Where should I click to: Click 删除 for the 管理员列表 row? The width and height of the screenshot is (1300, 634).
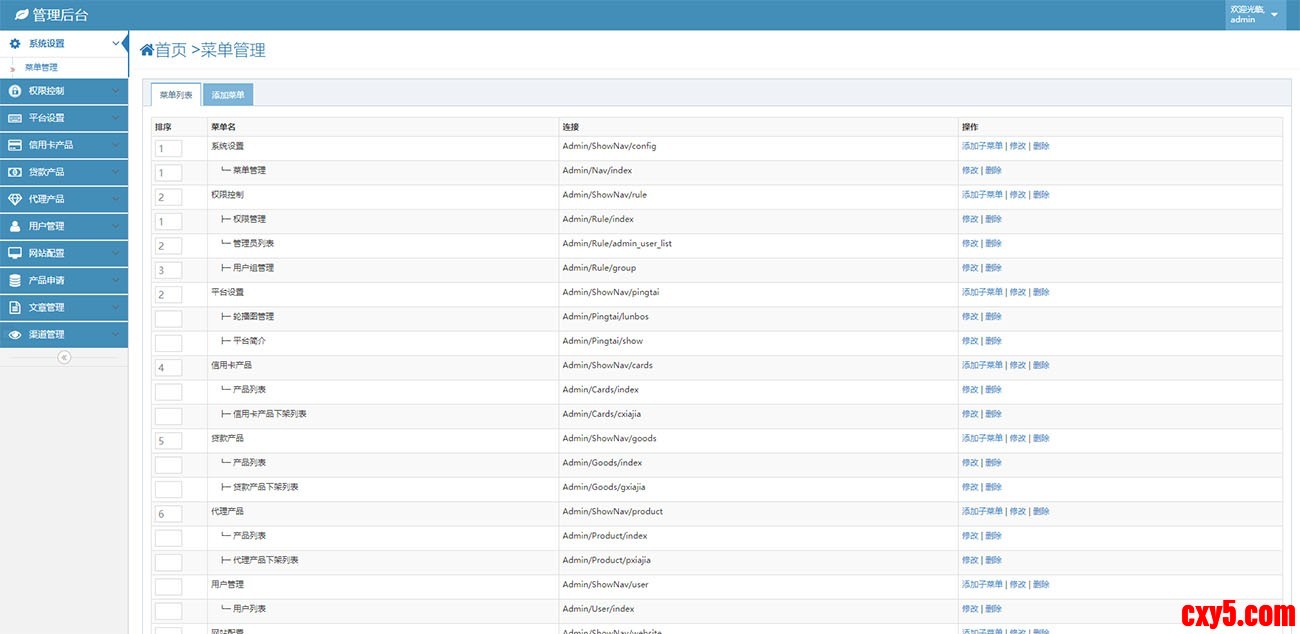[x=993, y=243]
